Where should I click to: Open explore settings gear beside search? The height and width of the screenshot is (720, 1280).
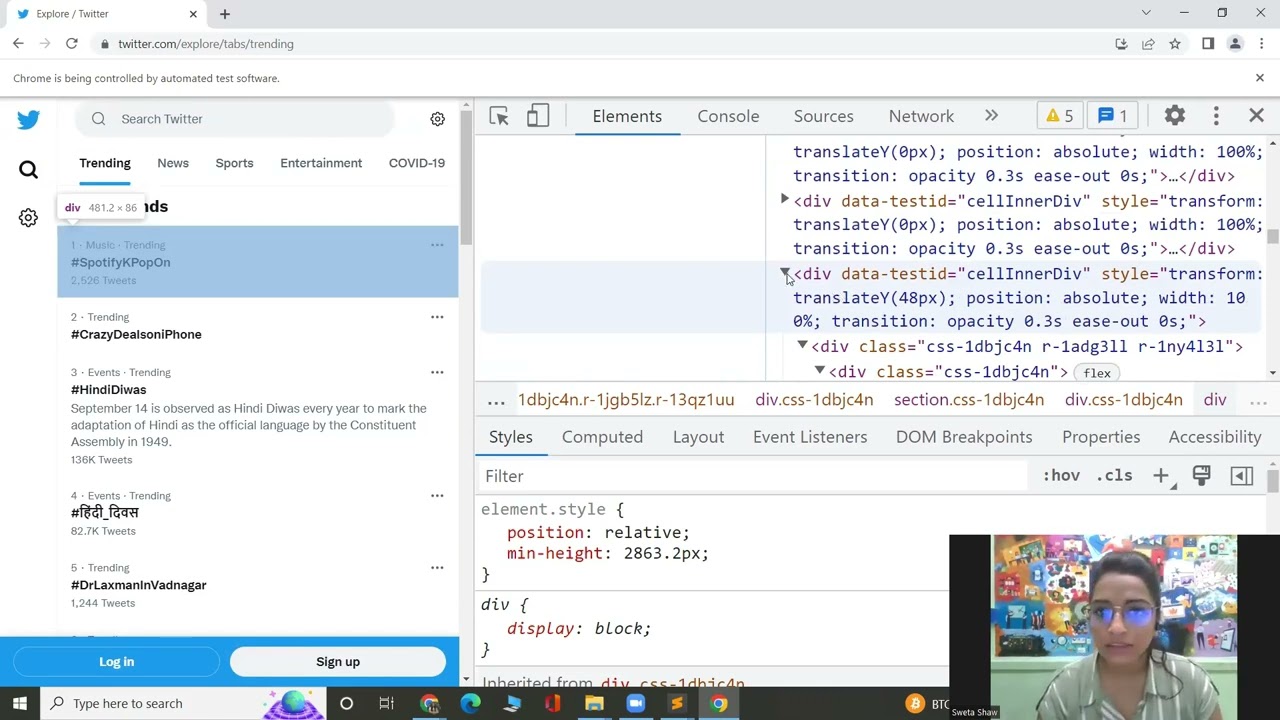(x=437, y=119)
